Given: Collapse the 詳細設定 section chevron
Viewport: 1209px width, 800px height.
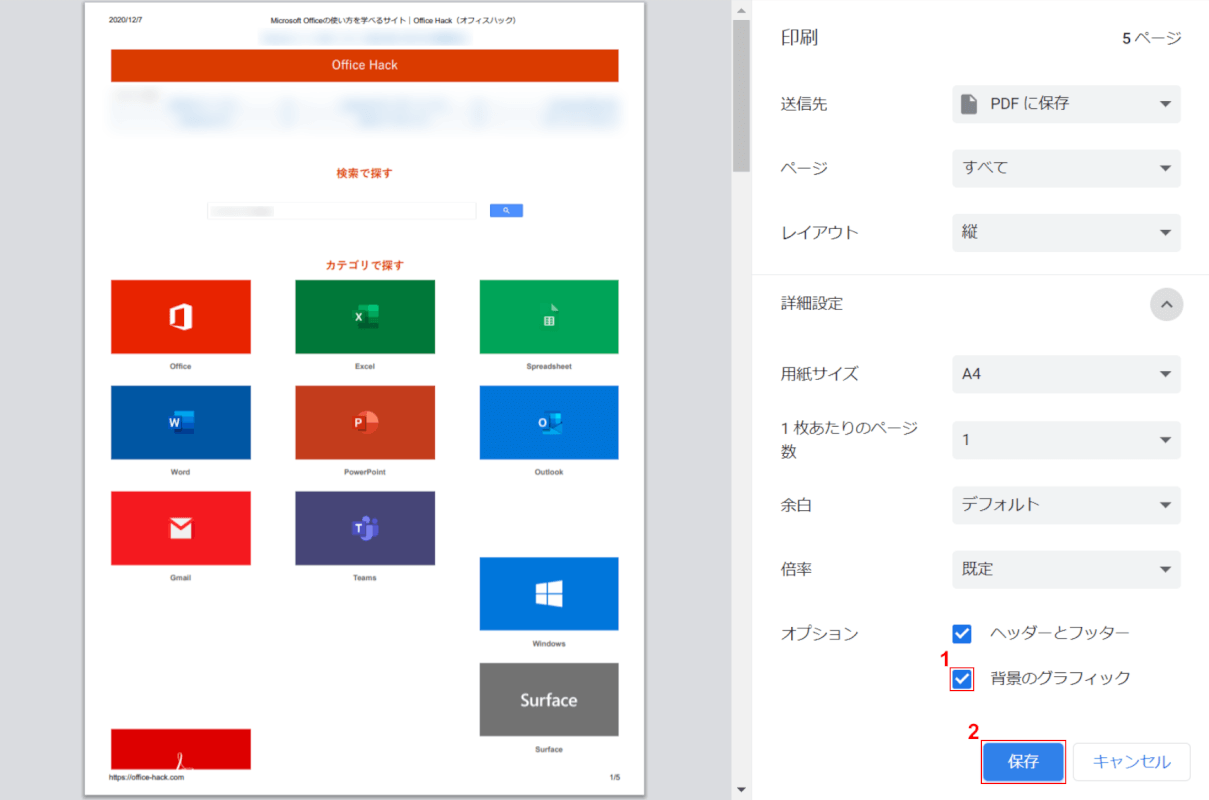Looking at the screenshot, I should [x=1166, y=304].
